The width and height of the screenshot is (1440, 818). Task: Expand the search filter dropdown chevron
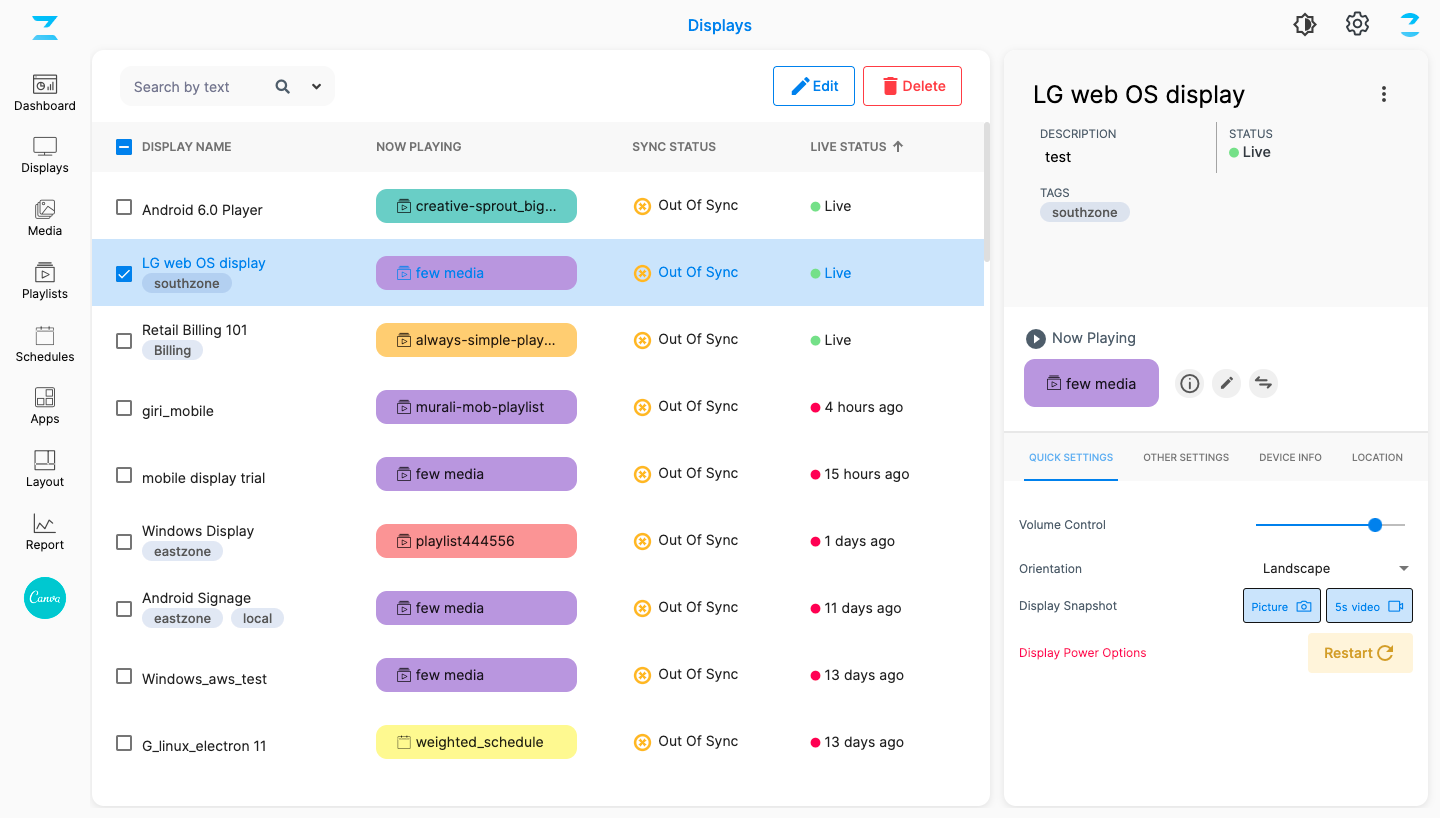point(316,87)
